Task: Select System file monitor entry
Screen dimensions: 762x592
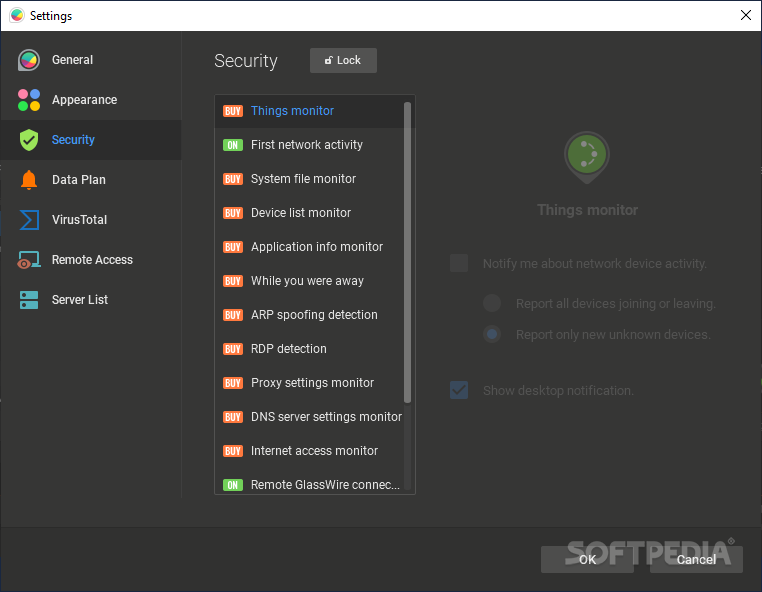Action: pyautogui.click(x=310, y=179)
